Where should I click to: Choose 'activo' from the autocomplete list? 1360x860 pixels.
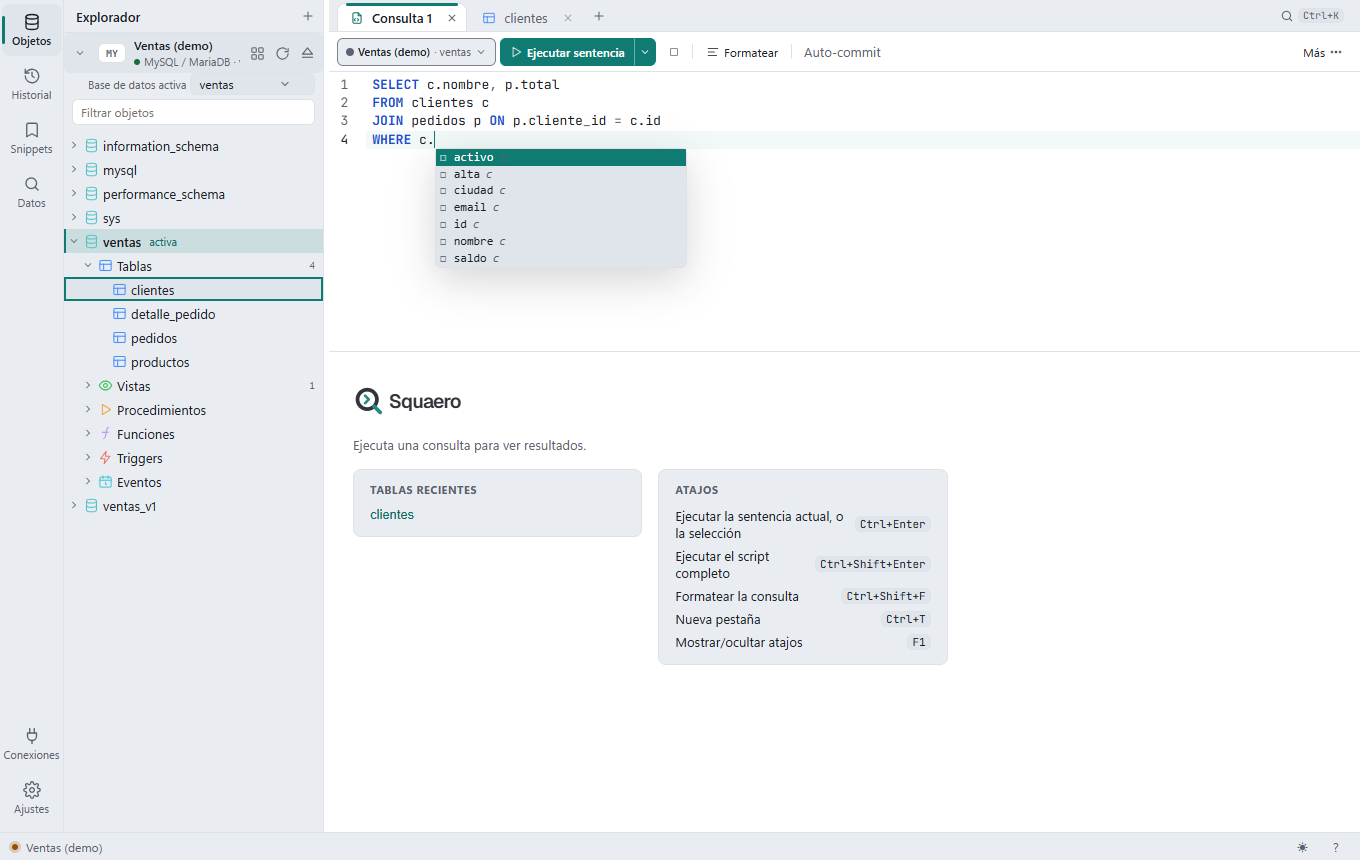click(561, 157)
